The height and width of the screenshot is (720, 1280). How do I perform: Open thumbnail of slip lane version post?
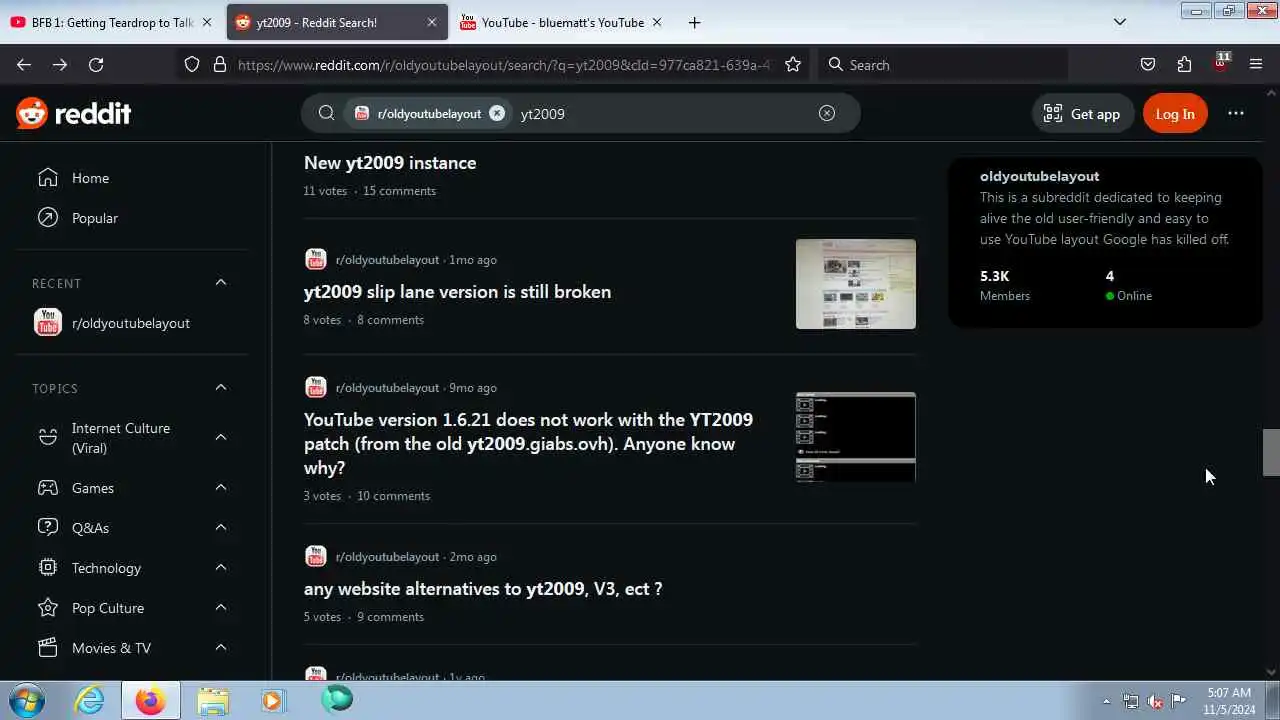click(x=856, y=284)
